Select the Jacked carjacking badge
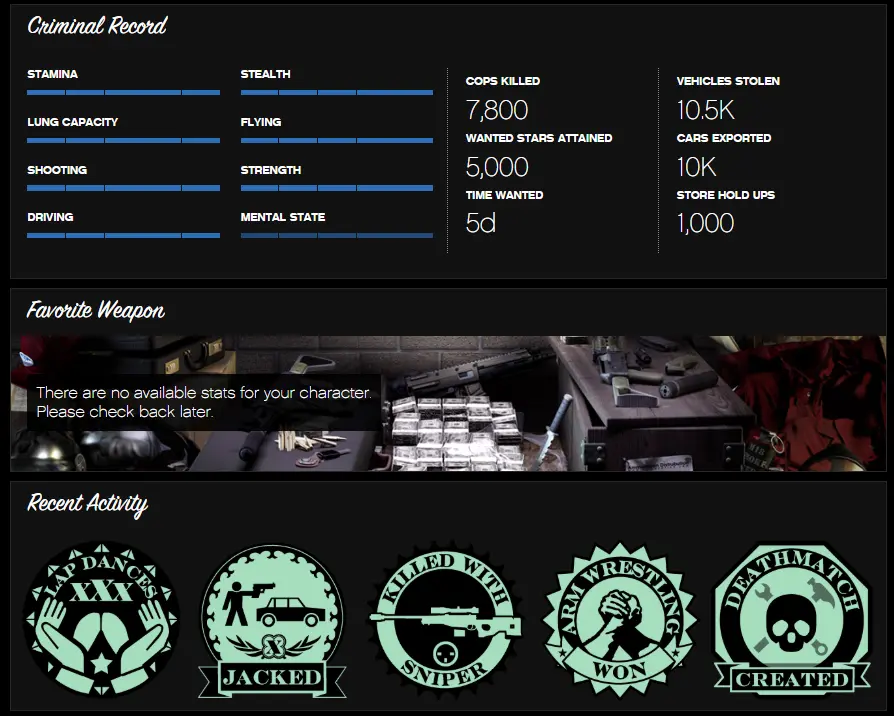 click(272, 620)
